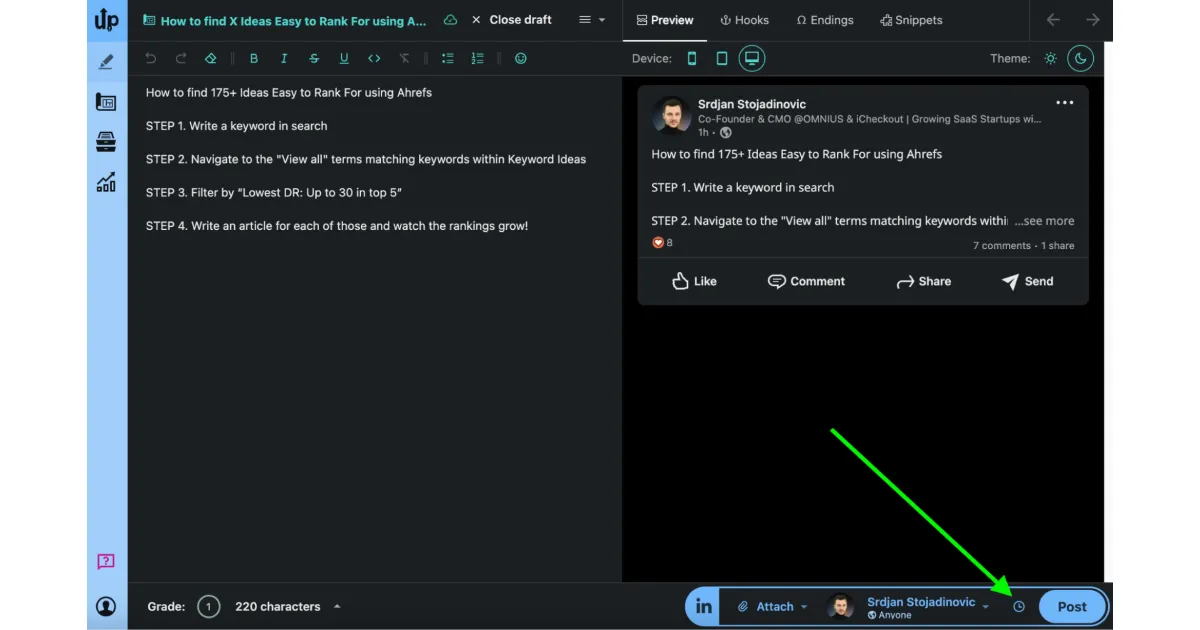
Task: Click the Post button
Action: point(1072,607)
